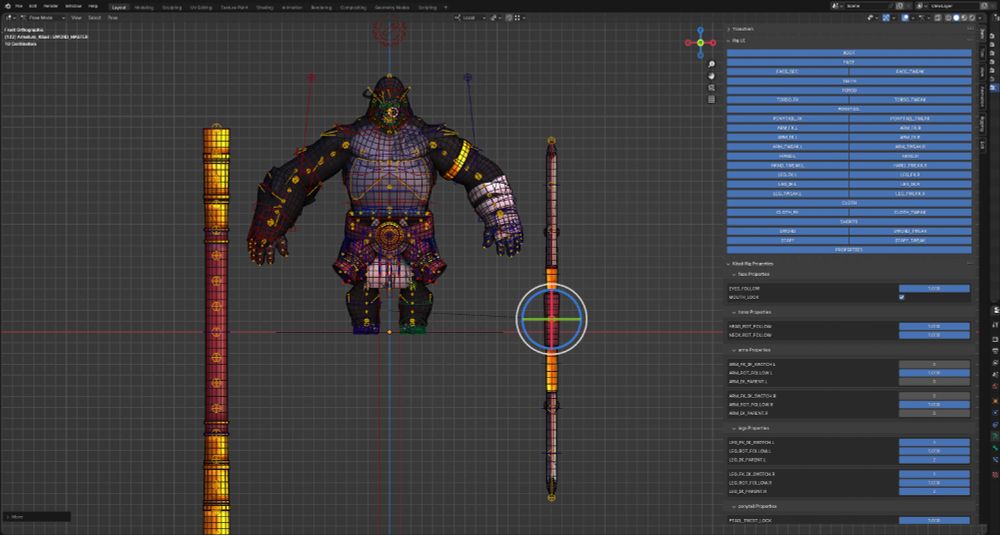Toggle the FACE_TWEAK rig layer
This screenshot has height=535, width=1000.
[x=910, y=71]
